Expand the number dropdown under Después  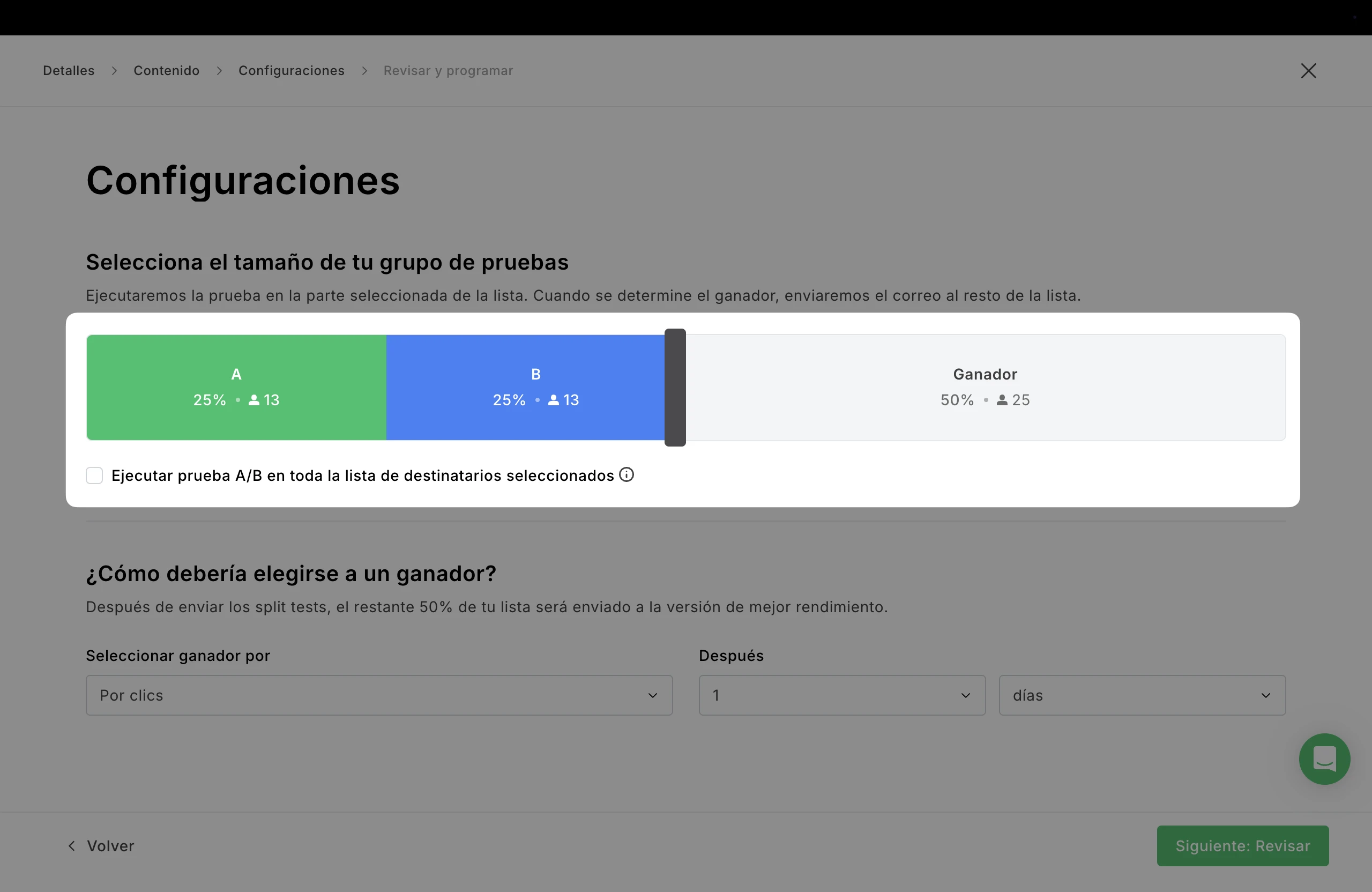(x=841, y=695)
